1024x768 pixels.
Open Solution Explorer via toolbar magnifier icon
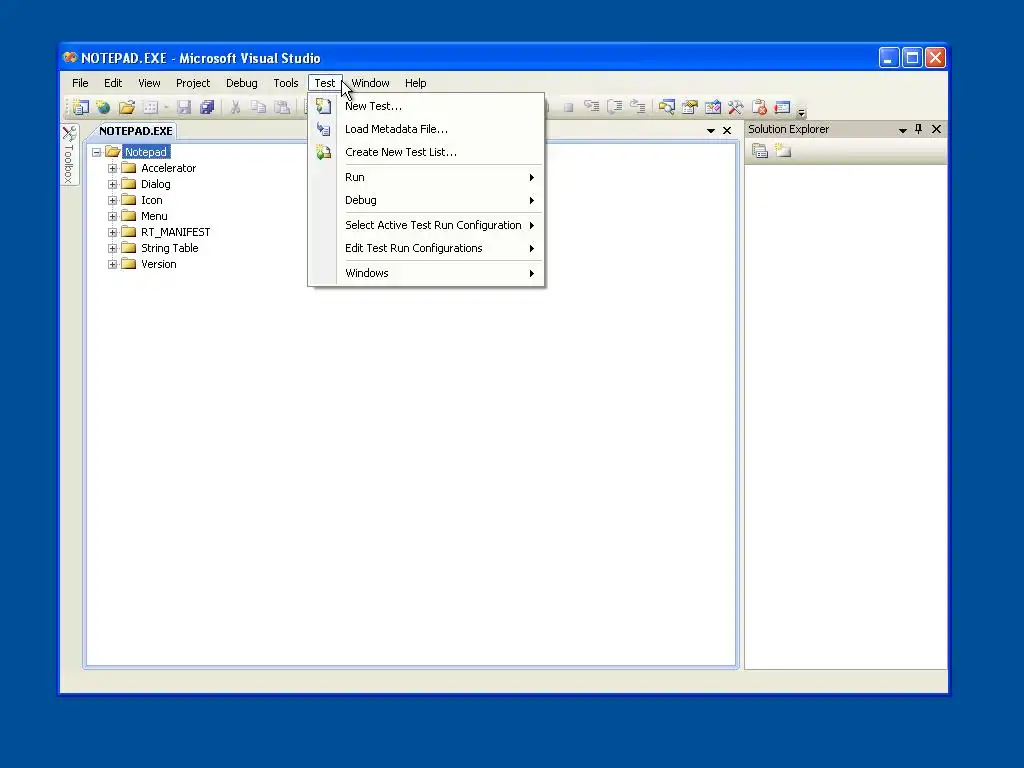[666, 107]
